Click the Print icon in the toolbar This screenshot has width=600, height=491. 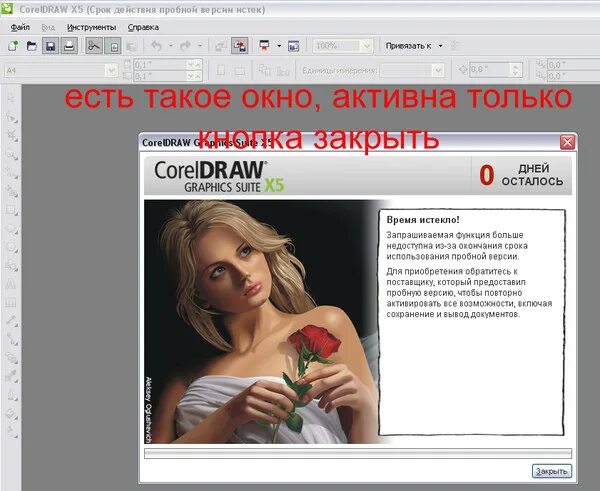click(x=69, y=46)
